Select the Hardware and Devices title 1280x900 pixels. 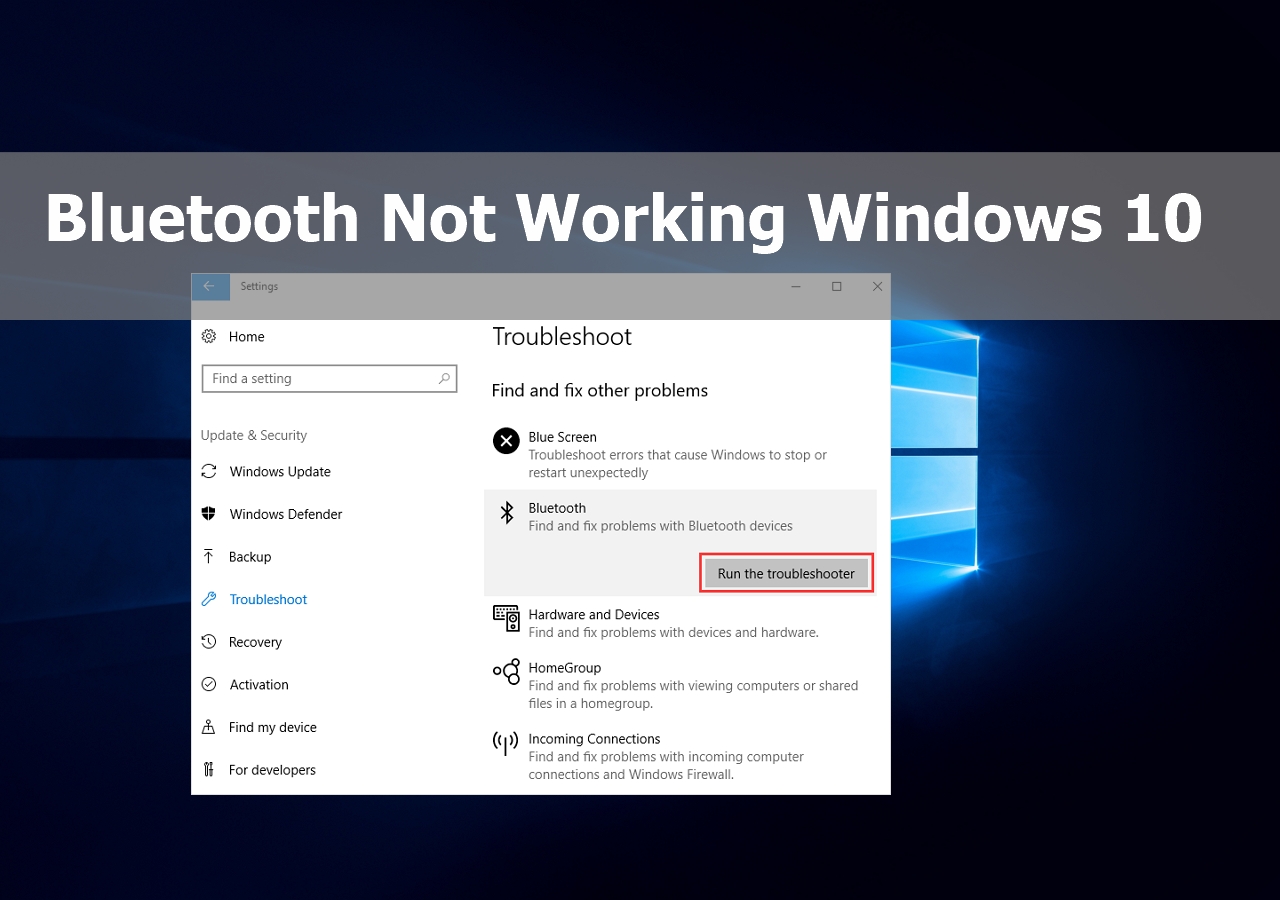[594, 614]
